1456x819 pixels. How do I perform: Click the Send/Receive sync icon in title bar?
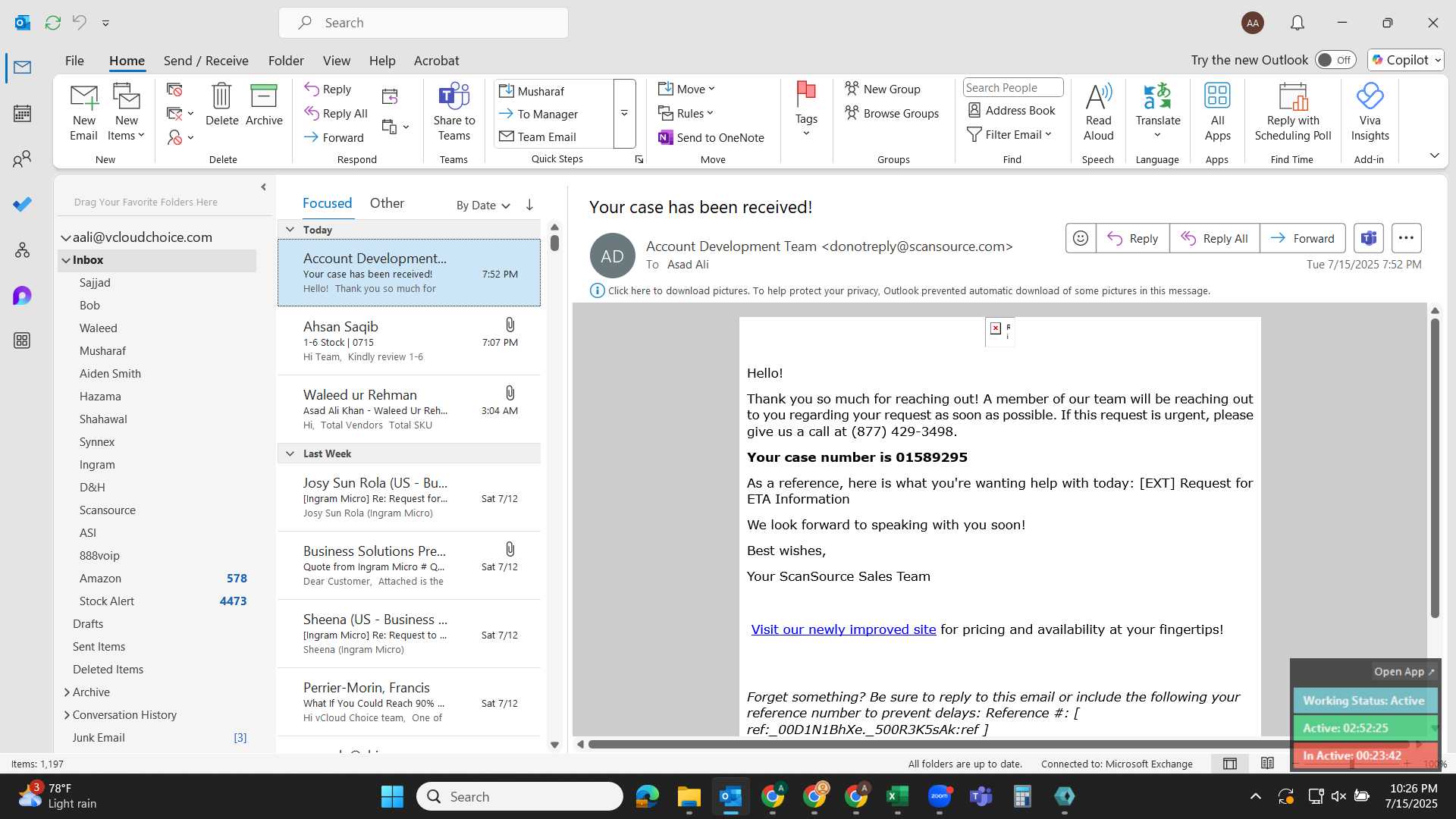pos(52,23)
